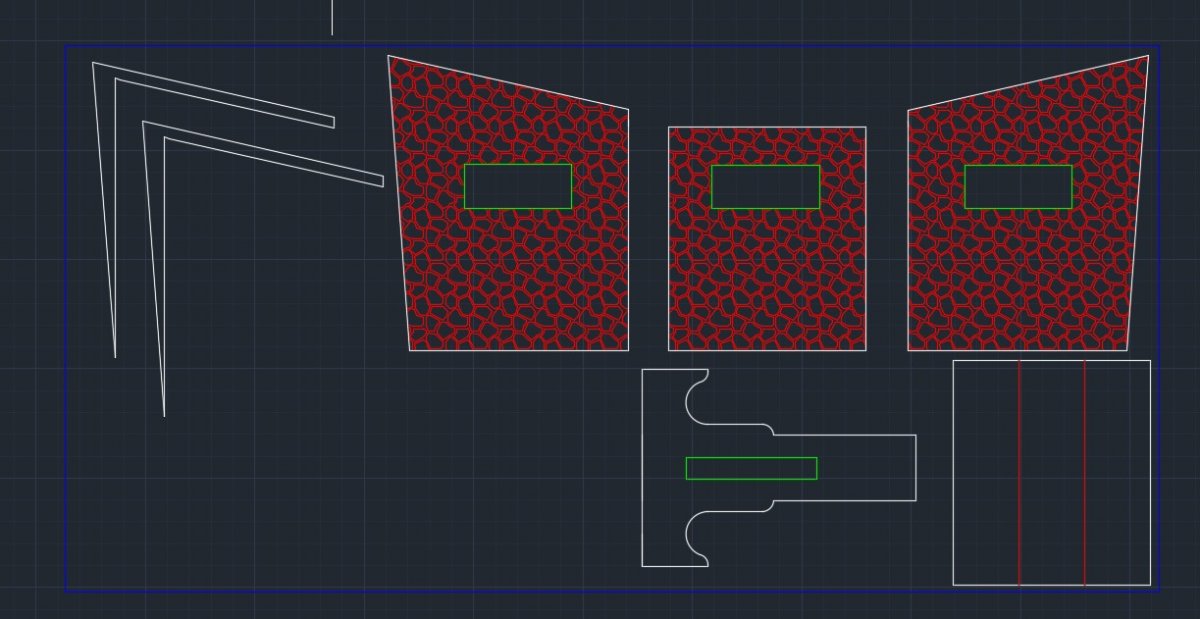
Task: Select the green rectangle in the middle hatched panel
Action: point(765,186)
